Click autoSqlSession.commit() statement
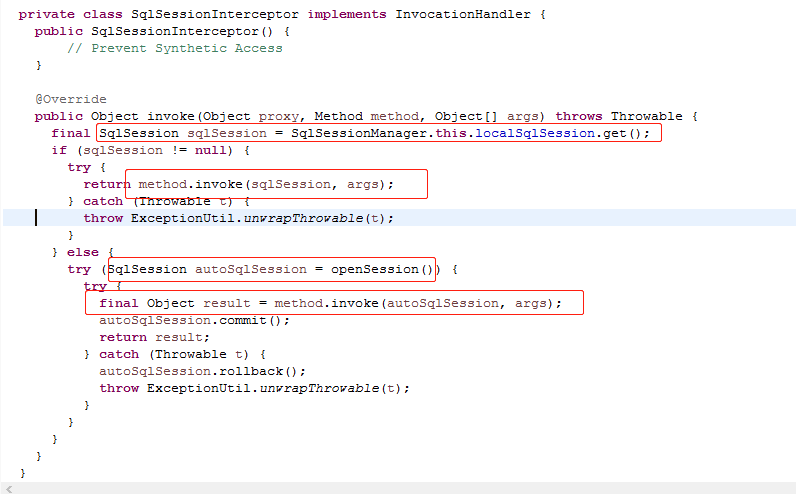 pyautogui.click(x=194, y=320)
